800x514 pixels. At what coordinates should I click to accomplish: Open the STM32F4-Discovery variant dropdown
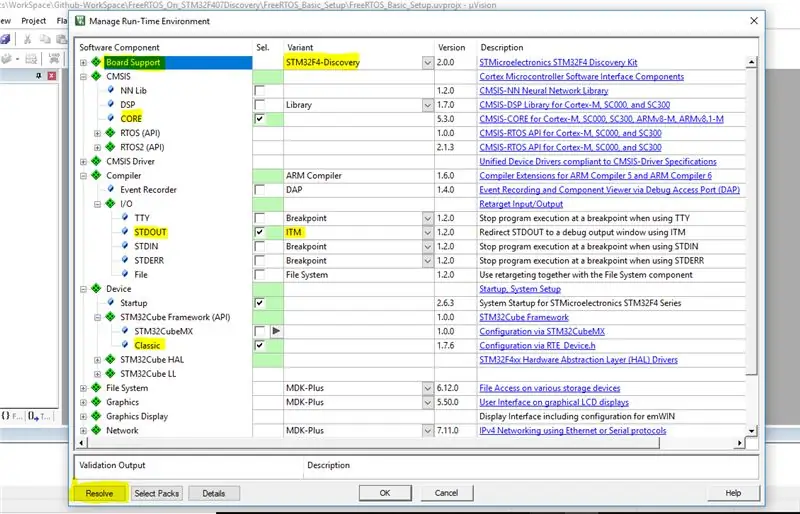428,62
